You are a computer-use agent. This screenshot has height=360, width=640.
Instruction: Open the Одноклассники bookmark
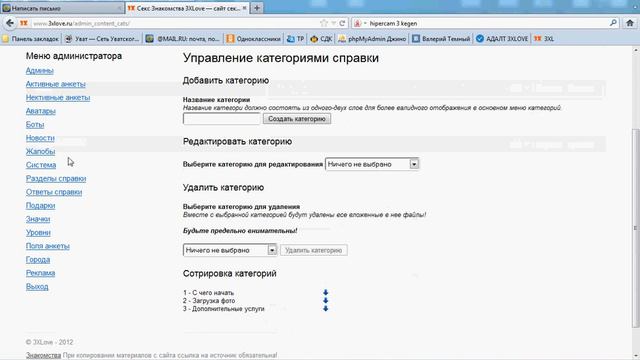(x=253, y=39)
